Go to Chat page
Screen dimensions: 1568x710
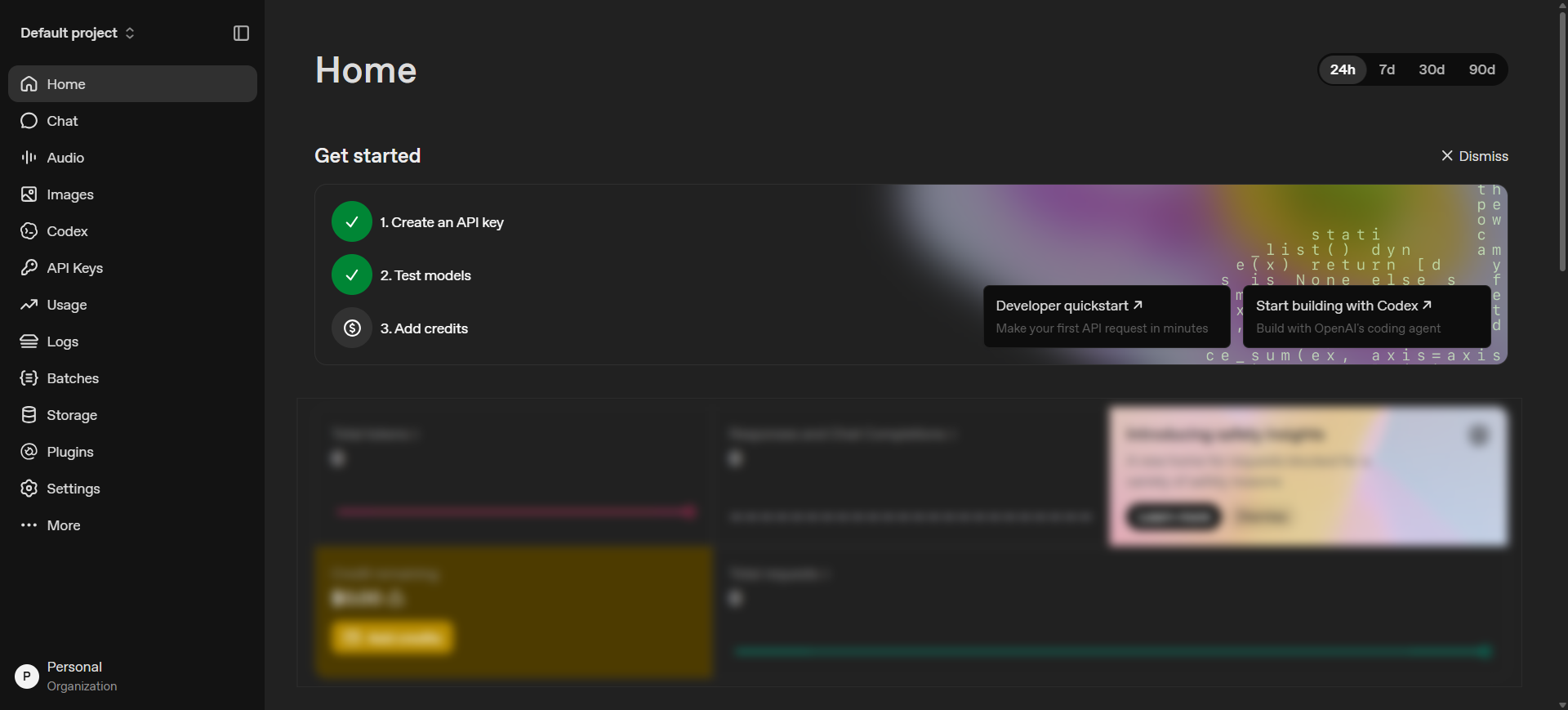(132, 121)
